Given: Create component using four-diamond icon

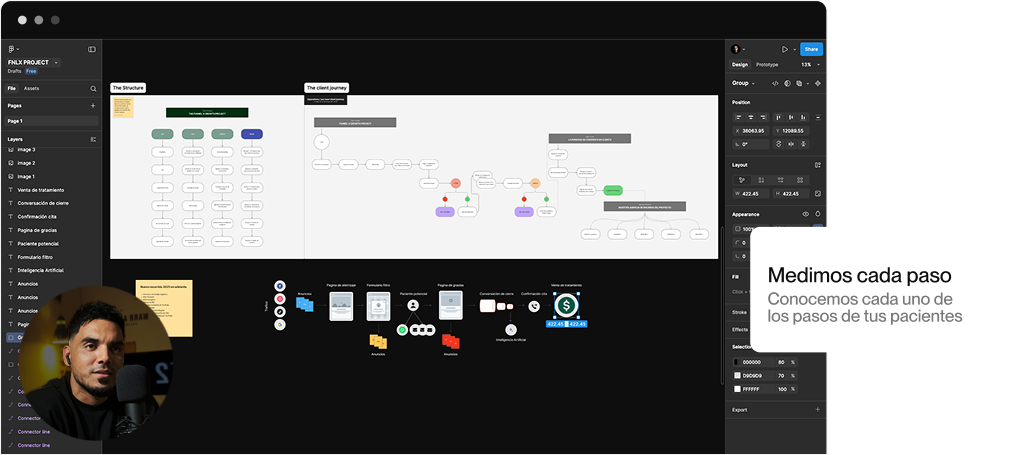Looking at the screenshot, I should 818,83.
